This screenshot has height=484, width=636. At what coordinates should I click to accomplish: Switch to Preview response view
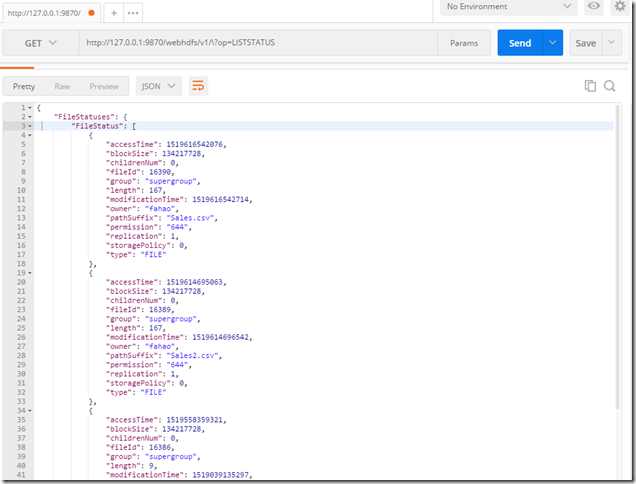(103, 86)
